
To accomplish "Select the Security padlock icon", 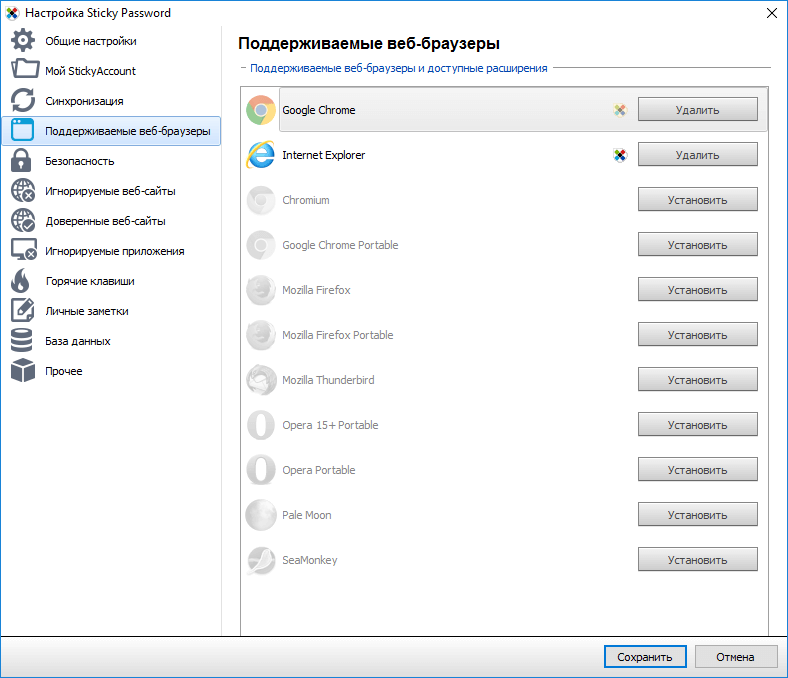I will coord(23,161).
